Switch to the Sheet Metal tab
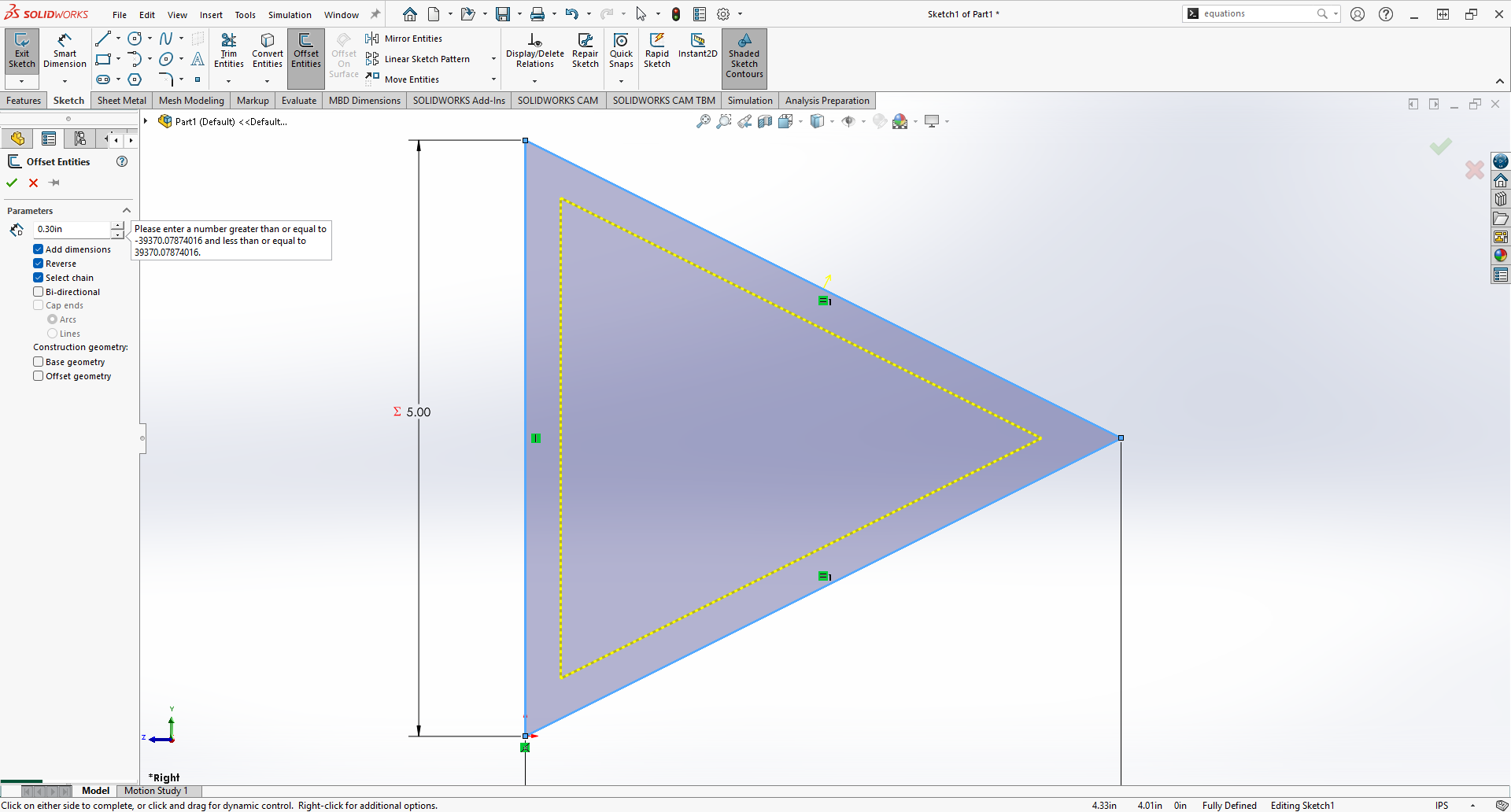The width and height of the screenshot is (1511, 812). point(122,101)
